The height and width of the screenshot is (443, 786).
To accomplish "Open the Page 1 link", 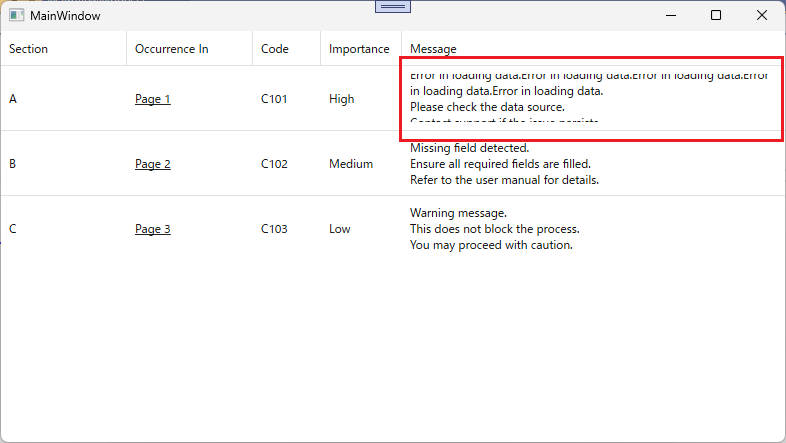I will point(152,99).
